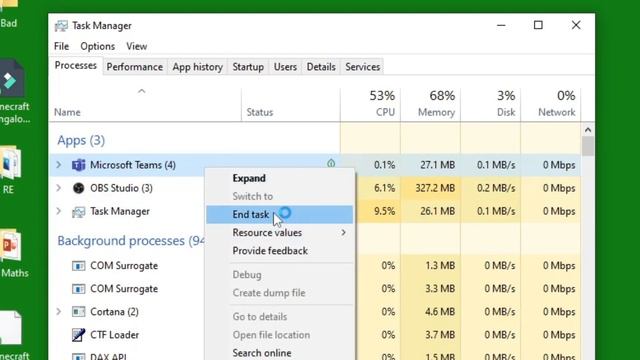The image size is (640, 360).
Task: Click the 27.1 MB memory value
Action: coord(438,165)
